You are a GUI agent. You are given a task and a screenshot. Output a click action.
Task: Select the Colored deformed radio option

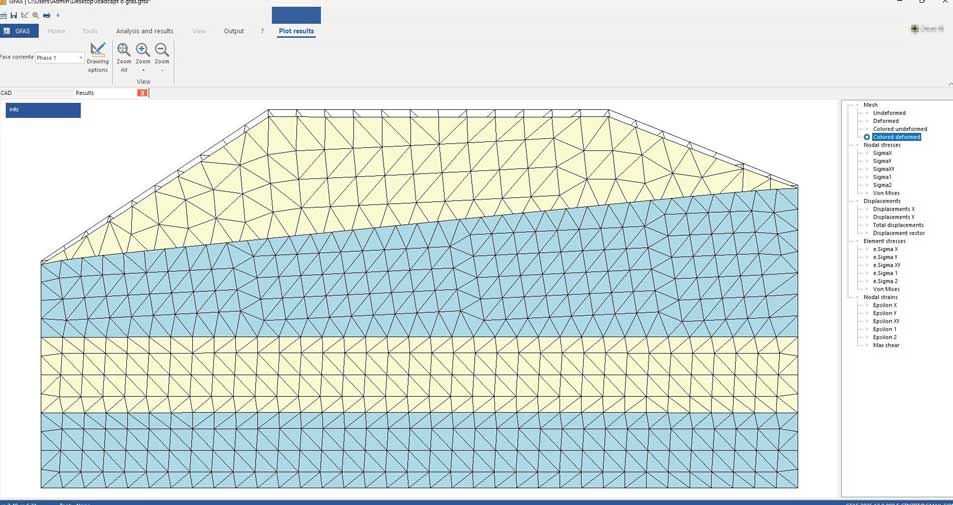[867, 137]
